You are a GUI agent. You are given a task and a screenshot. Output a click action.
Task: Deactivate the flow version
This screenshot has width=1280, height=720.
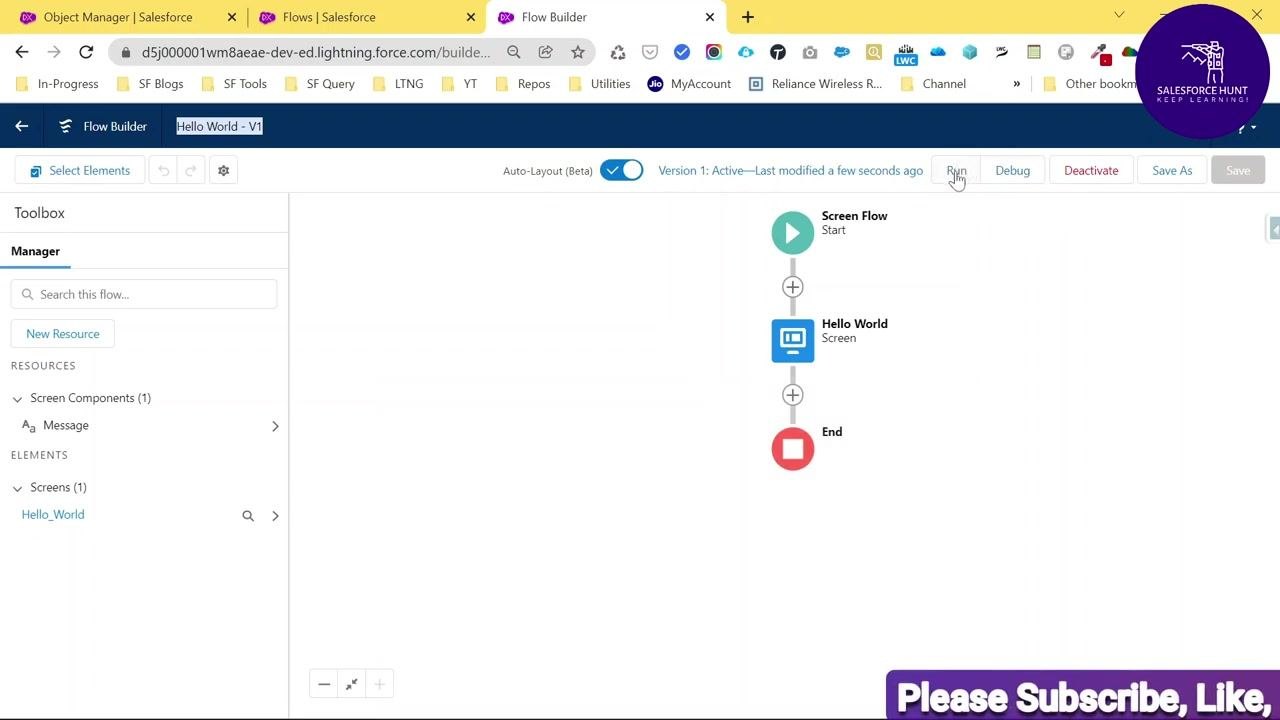coord(1091,171)
